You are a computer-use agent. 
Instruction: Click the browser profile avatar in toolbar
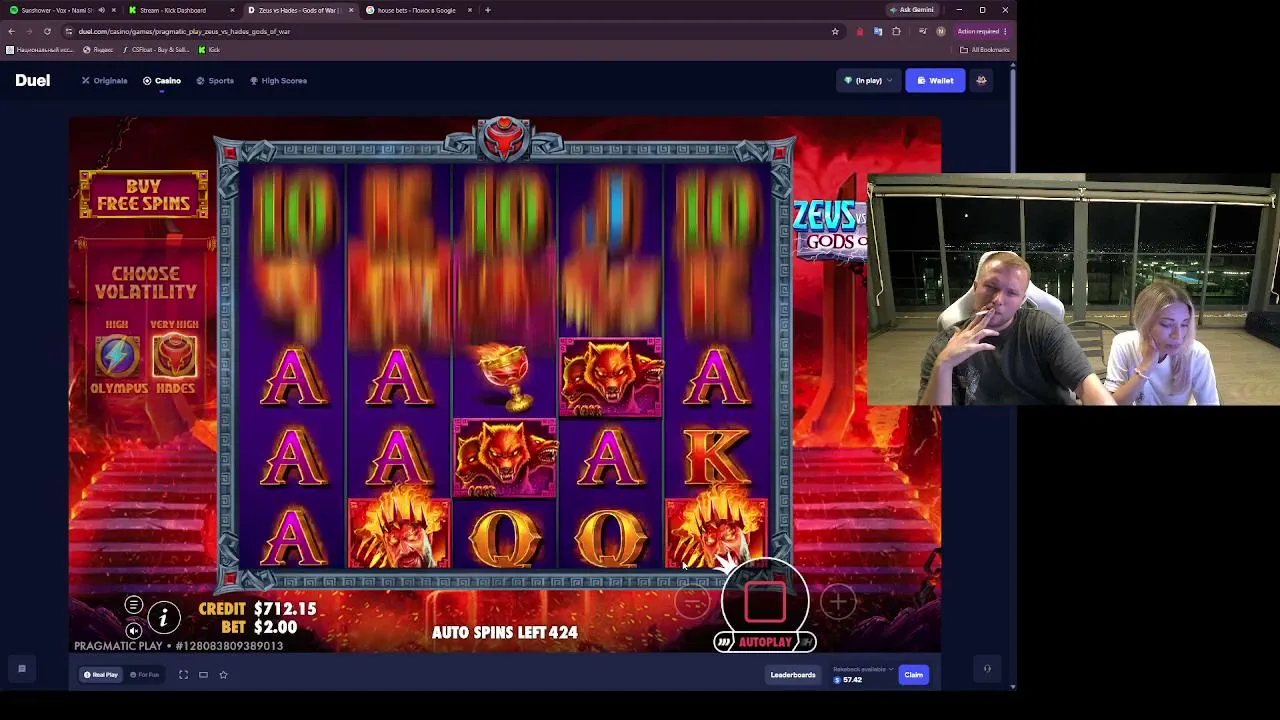[940, 31]
